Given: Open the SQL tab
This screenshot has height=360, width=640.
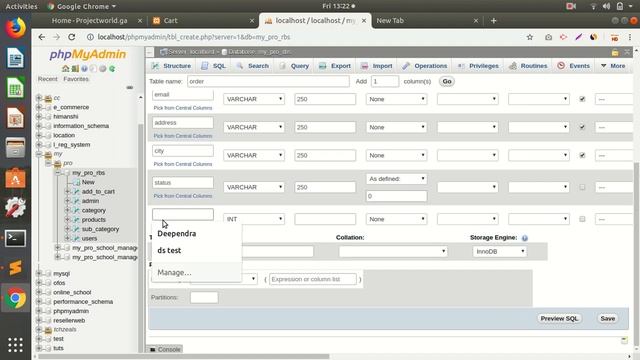Looking at the screenshot, I should (213, 66).
